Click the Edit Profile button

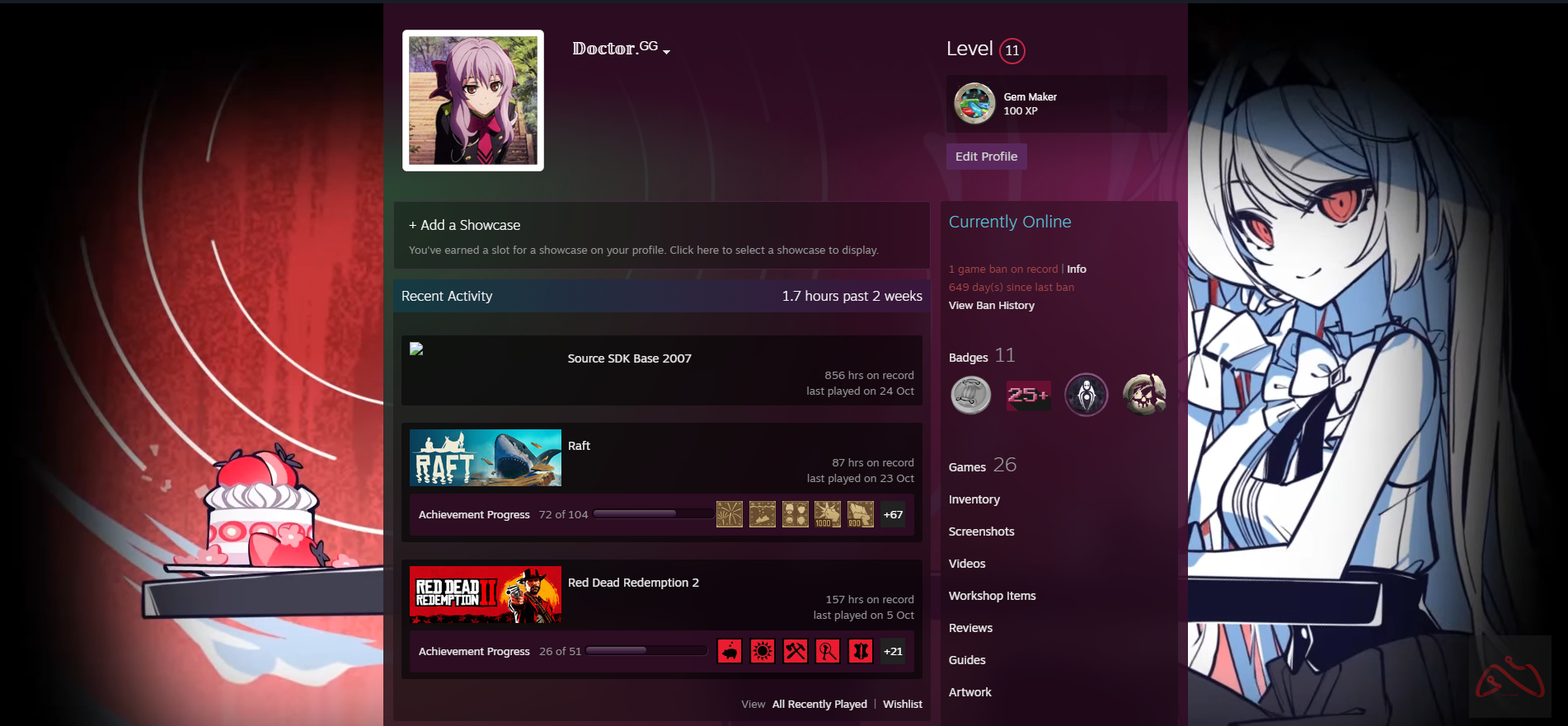(x=986, y=157)
